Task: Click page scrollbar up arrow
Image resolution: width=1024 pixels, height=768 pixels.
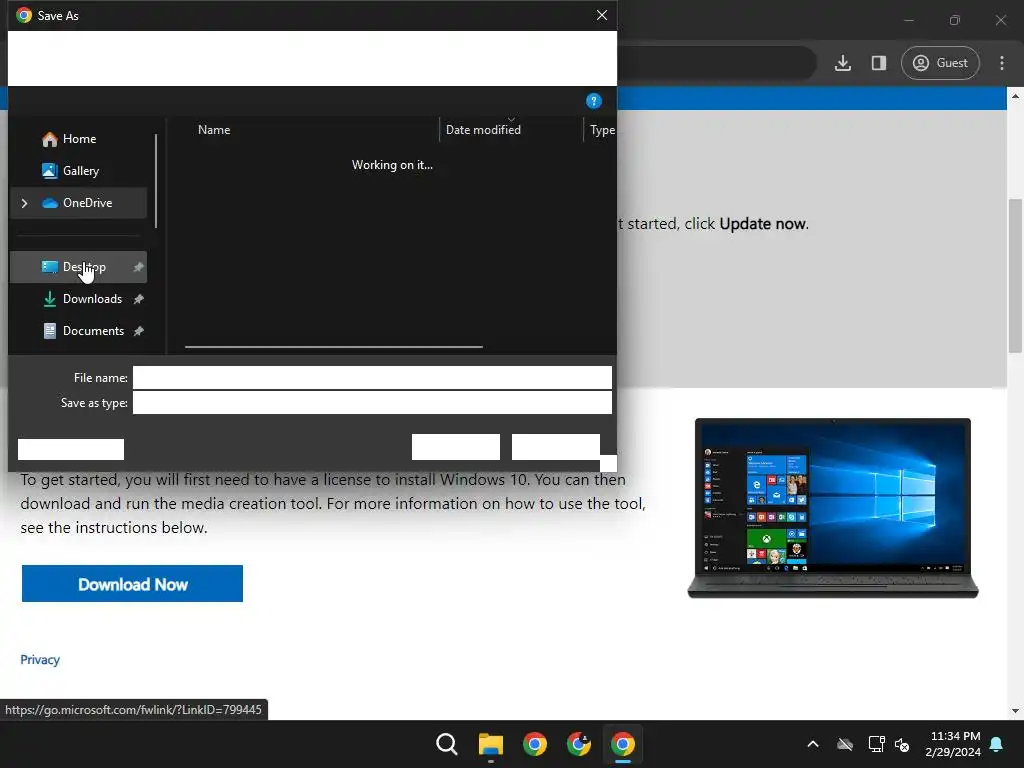Action: click(x=1015, y=96)
